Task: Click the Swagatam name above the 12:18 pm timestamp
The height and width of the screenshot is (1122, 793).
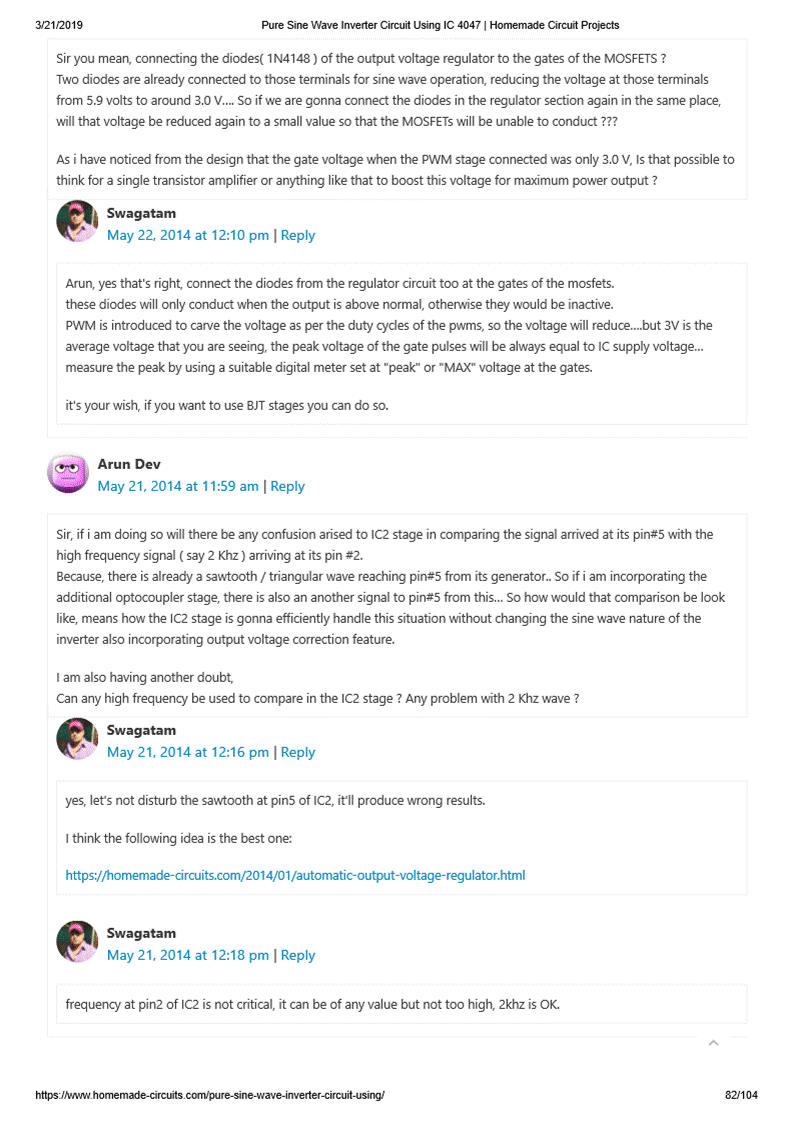Action: 141,934
